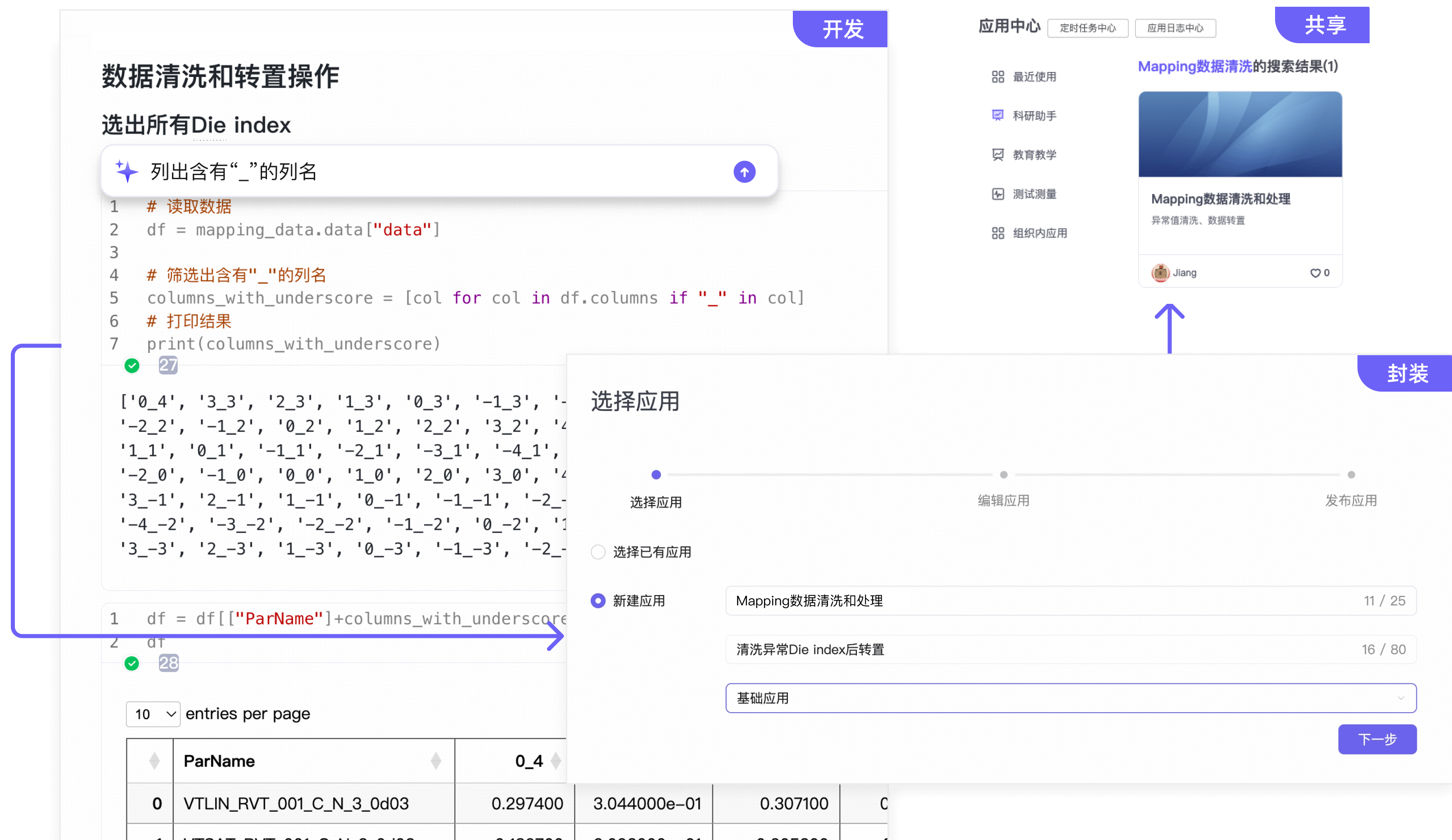Open the 基础应用 category dropdown
The width and height of the screenshot is (1452, 840).
1070,698
